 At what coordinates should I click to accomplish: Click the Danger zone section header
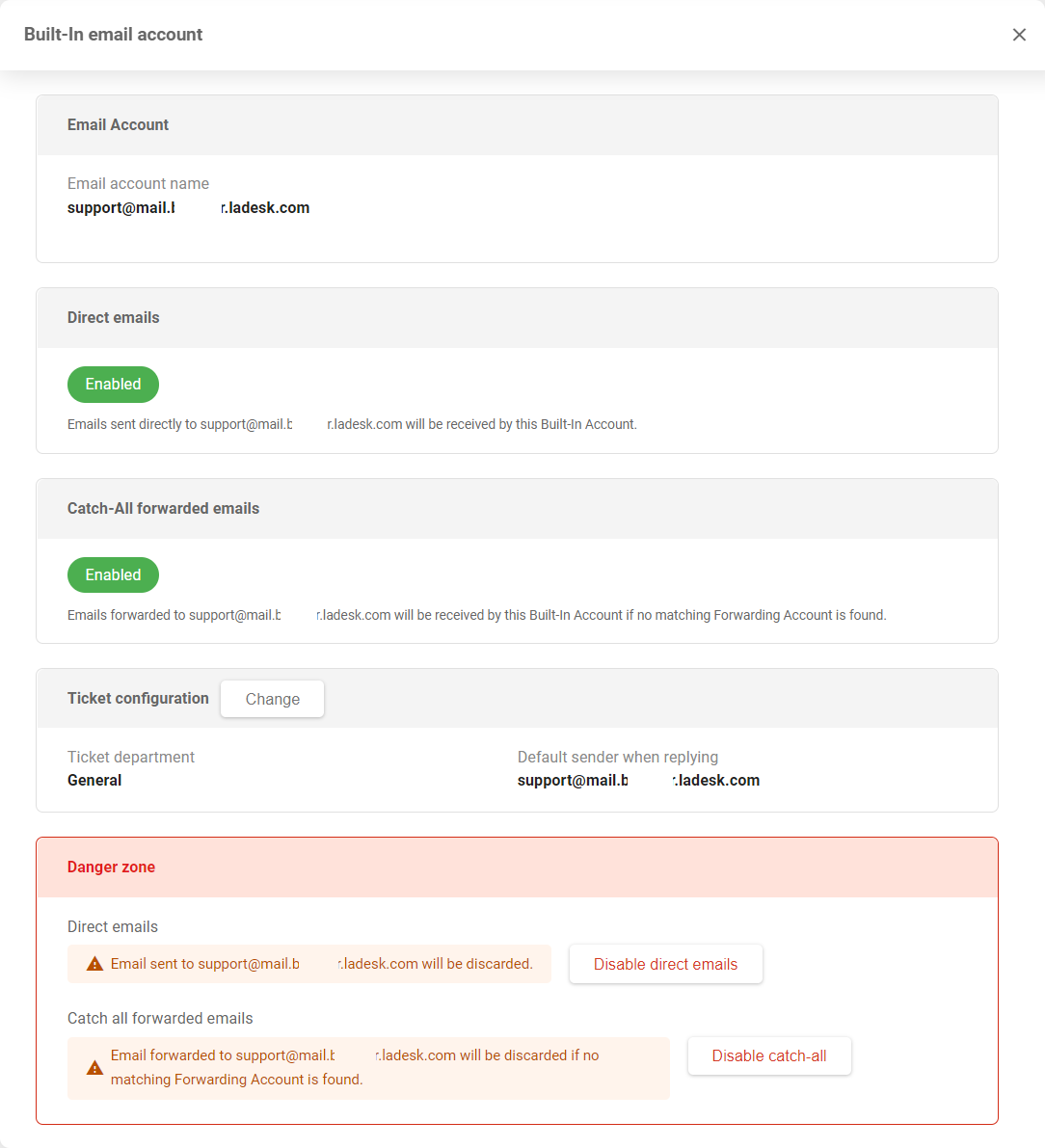click(x=111, y=868)
